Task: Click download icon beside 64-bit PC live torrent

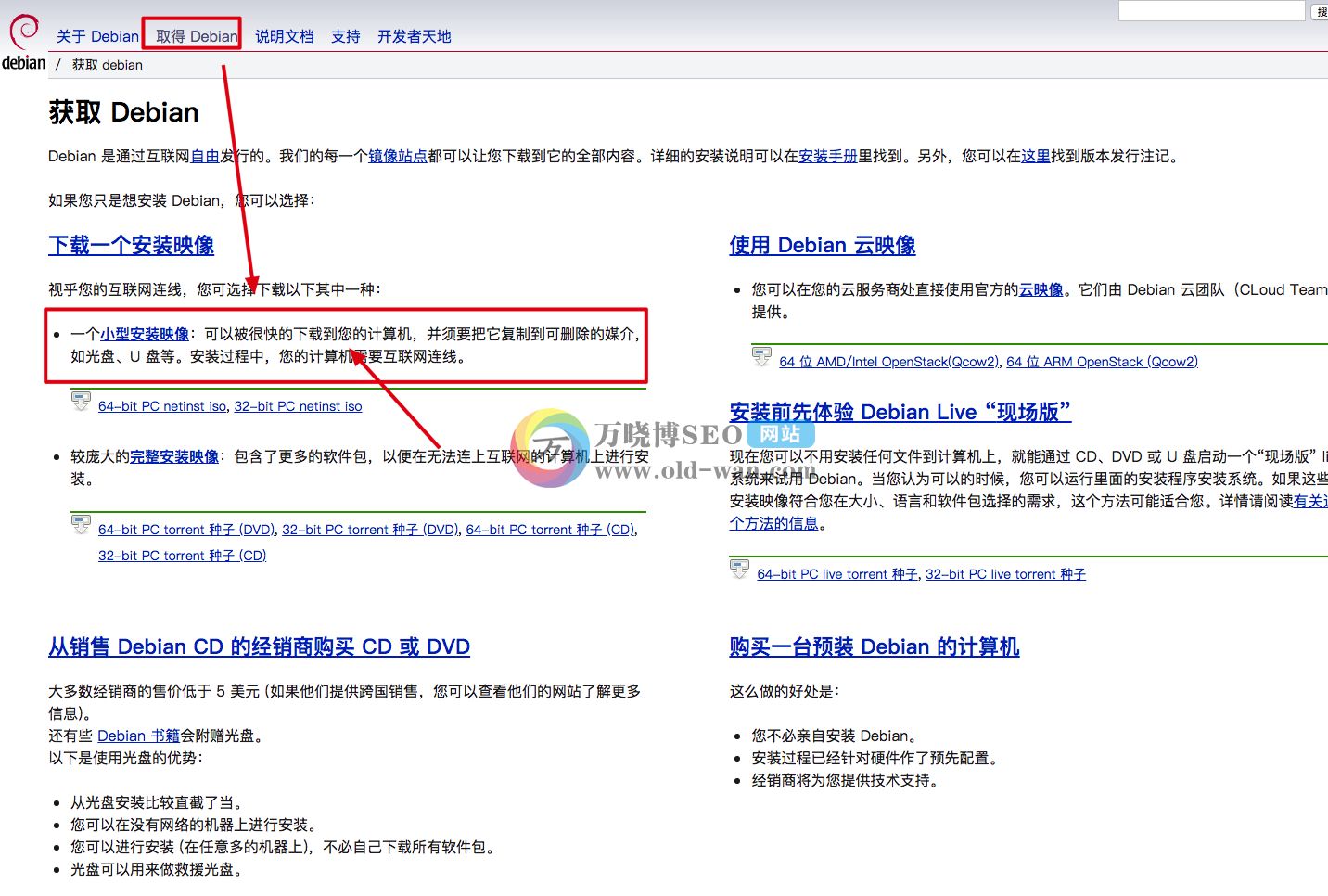Action: (x=739, y=570)
